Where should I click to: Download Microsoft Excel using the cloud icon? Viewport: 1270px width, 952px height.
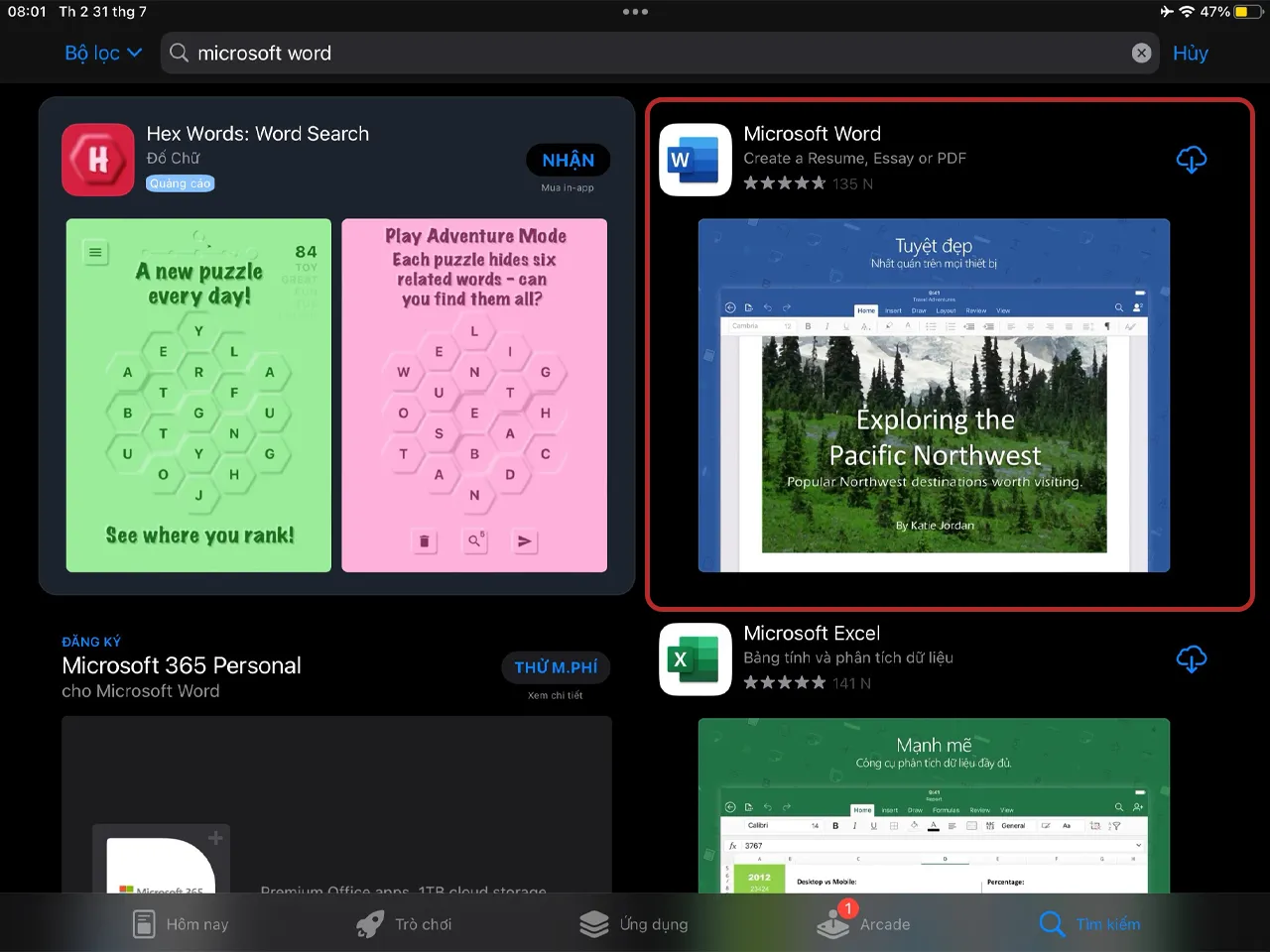[x=1192, y=658]
